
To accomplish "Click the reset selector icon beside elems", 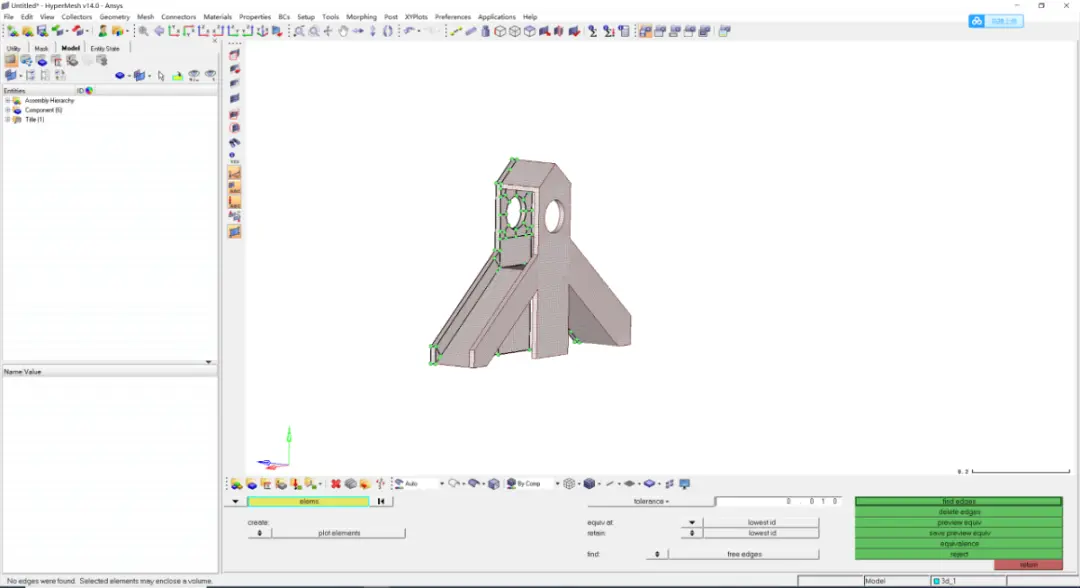I will coord(381,501).
